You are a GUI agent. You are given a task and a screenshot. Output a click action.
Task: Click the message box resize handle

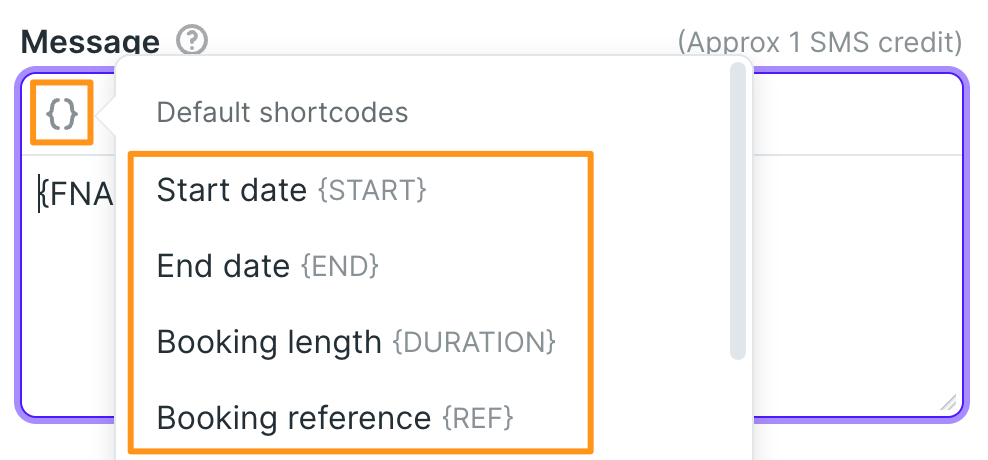pos(948,403)
